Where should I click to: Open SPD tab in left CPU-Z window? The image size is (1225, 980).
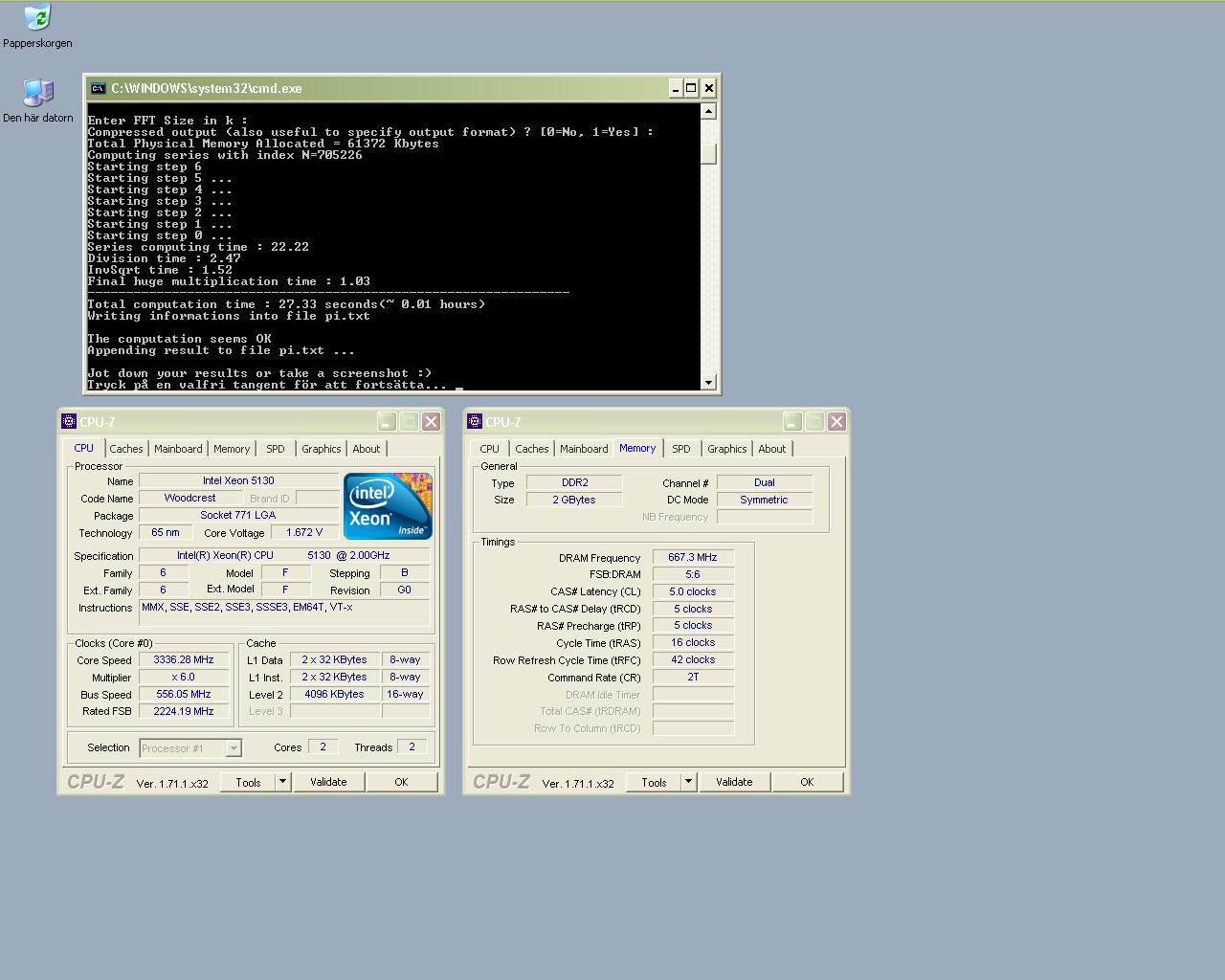[276, 449]
